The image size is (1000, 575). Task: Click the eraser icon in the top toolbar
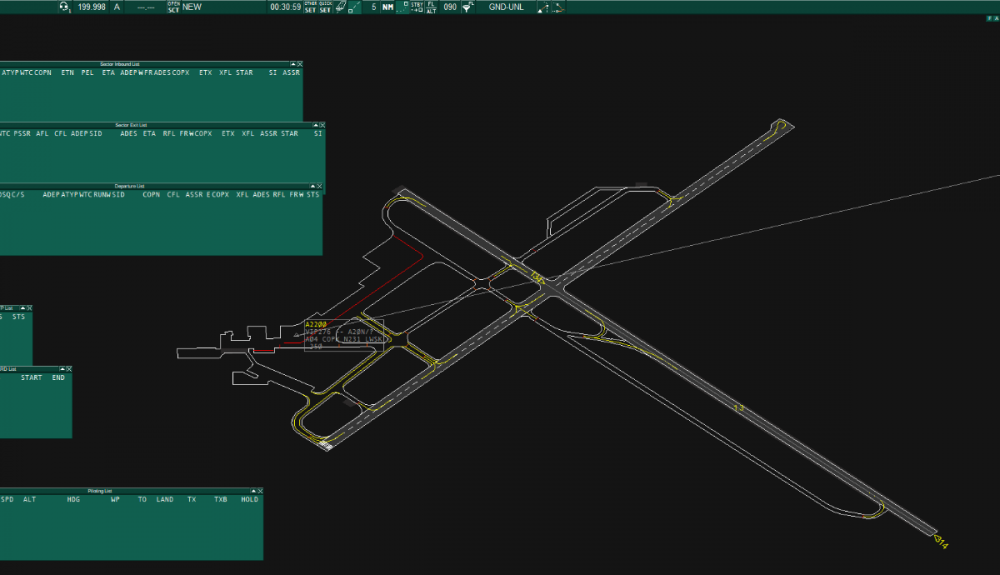341,7
